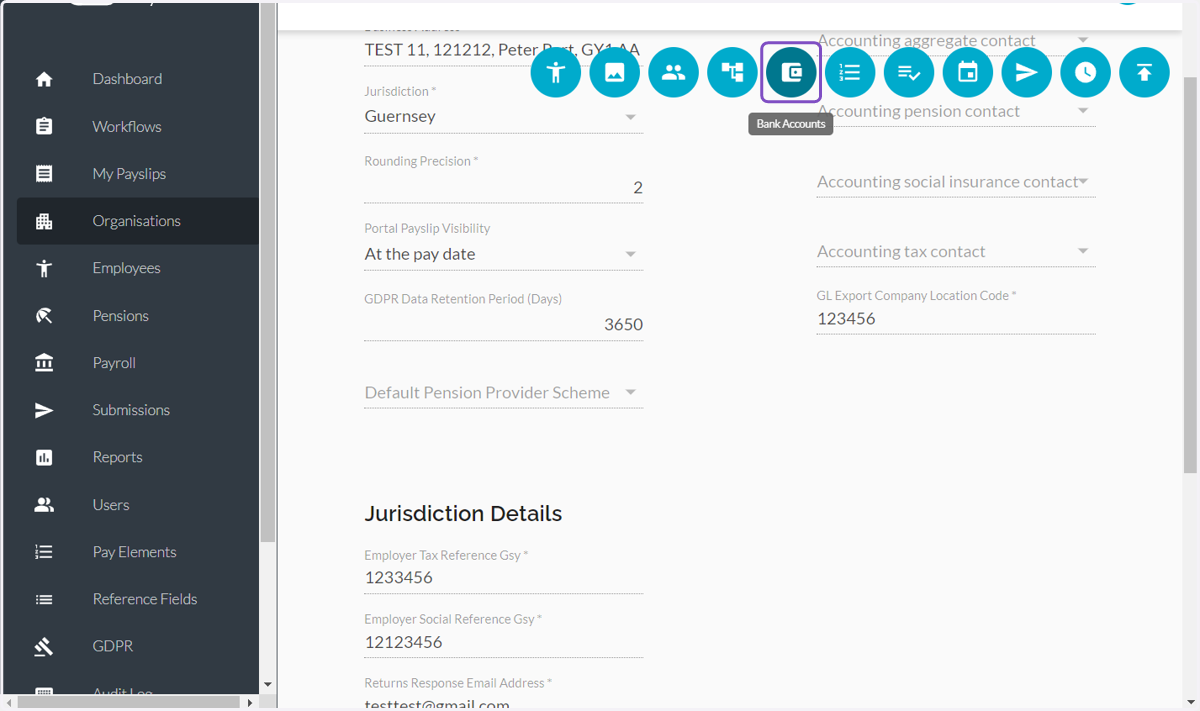Click the Rounding Precision field
The width and height of the screenshot is (1200, 711).
click(503, 187)
